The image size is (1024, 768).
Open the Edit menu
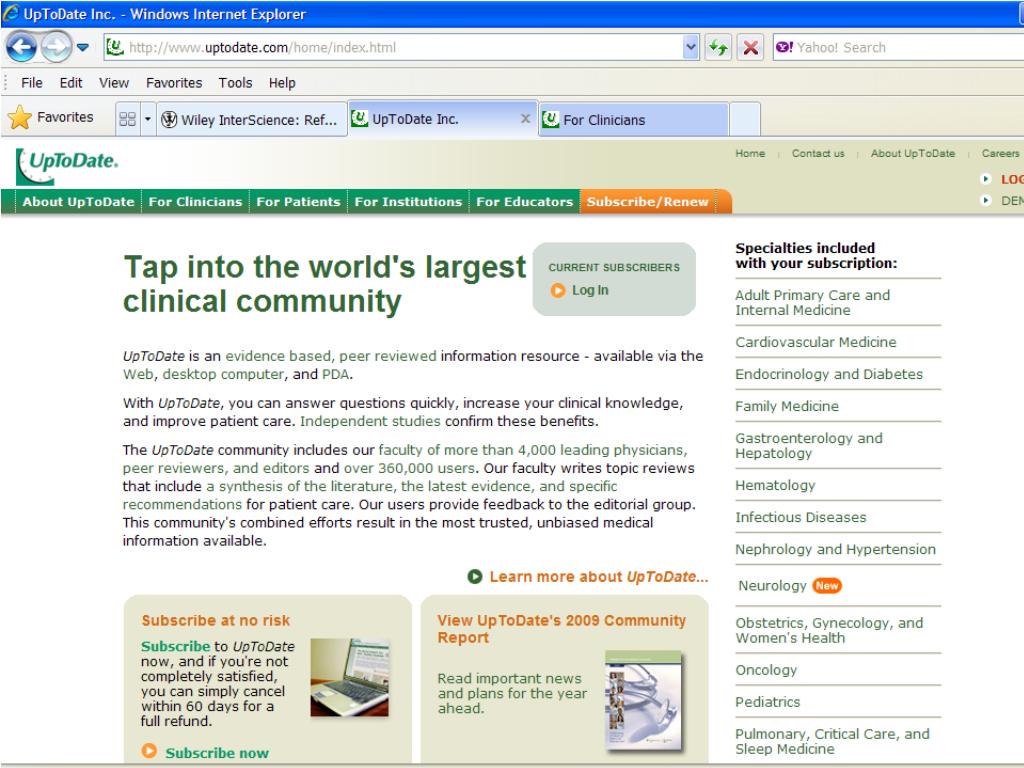71,83
